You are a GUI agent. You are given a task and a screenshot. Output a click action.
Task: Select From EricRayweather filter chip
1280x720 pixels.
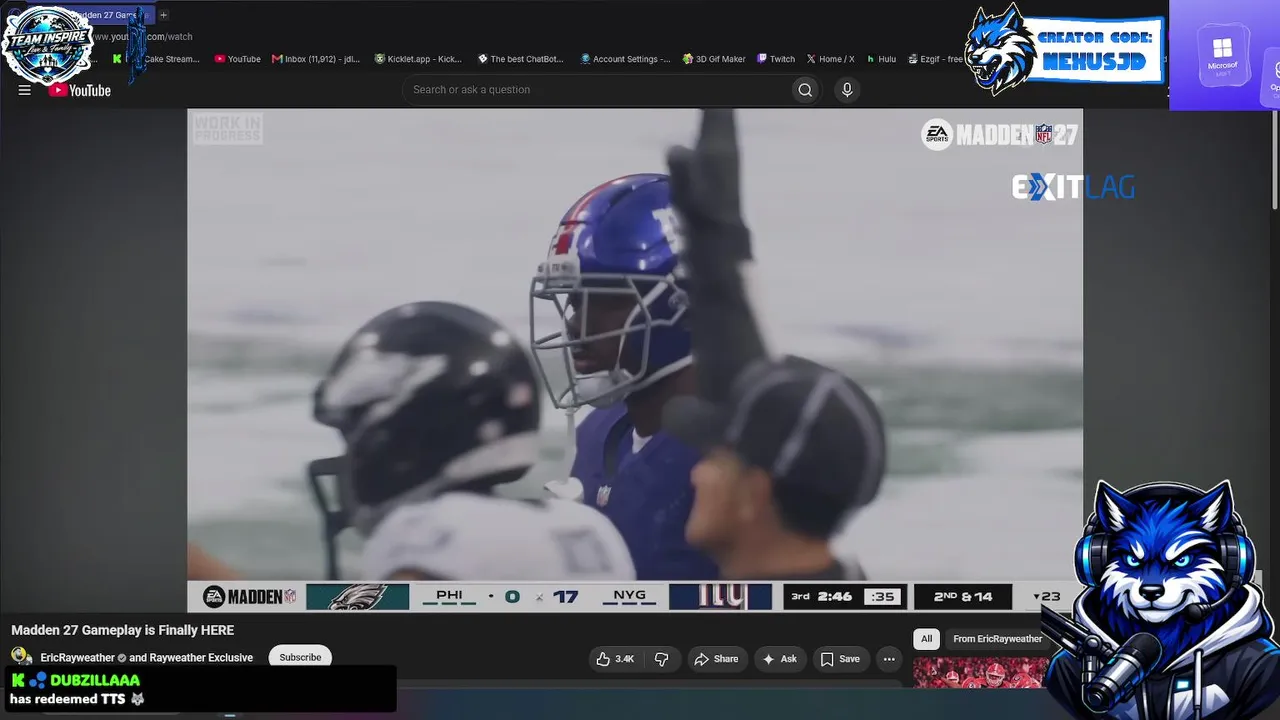997,639
